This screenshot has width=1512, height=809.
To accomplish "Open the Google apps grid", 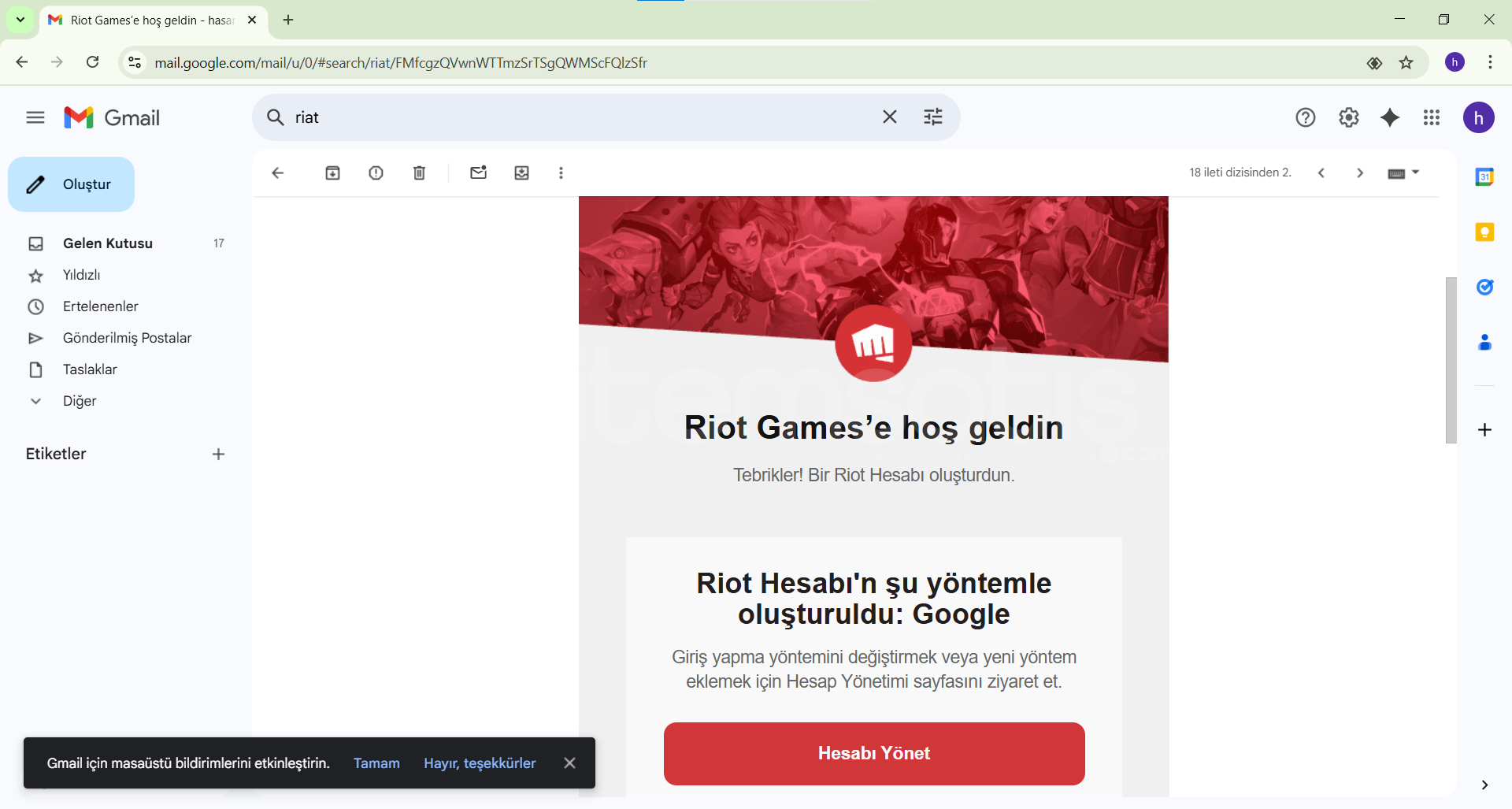I will pyautogui.click(x=1432, y=117).
